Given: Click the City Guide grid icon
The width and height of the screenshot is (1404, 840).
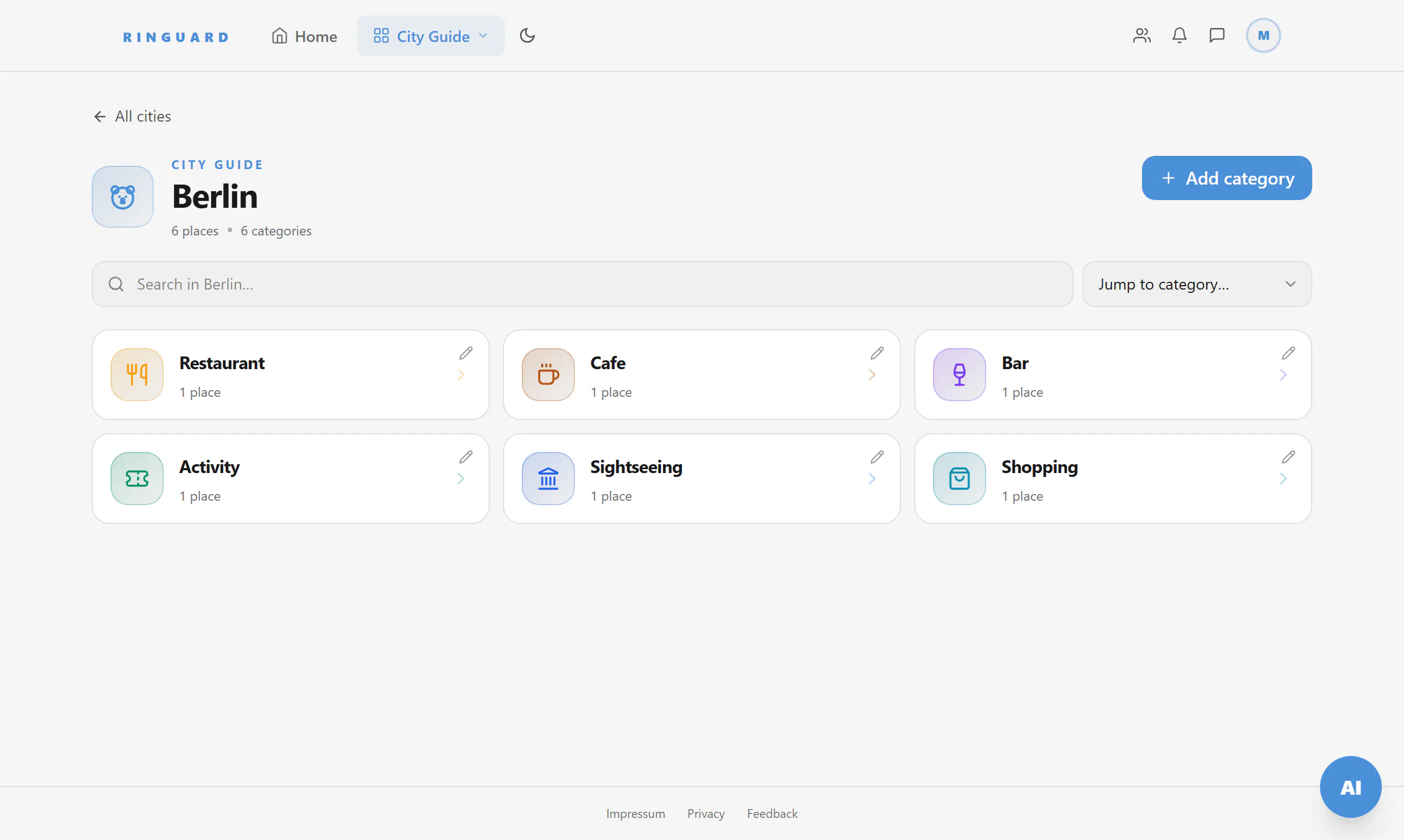Looking at the screenshot, I should pos(381,36).
